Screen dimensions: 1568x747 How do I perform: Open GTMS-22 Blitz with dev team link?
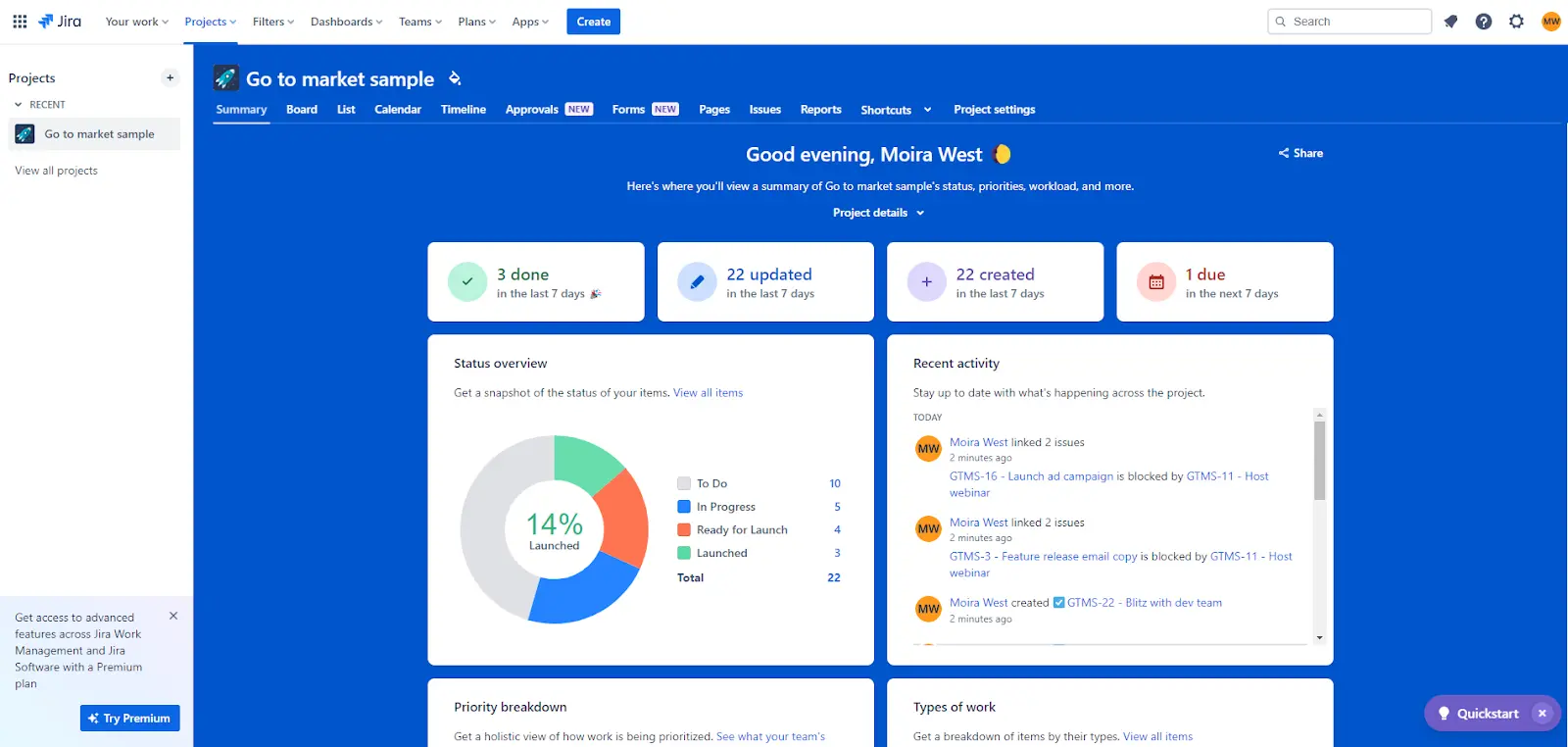(1145, 603)
